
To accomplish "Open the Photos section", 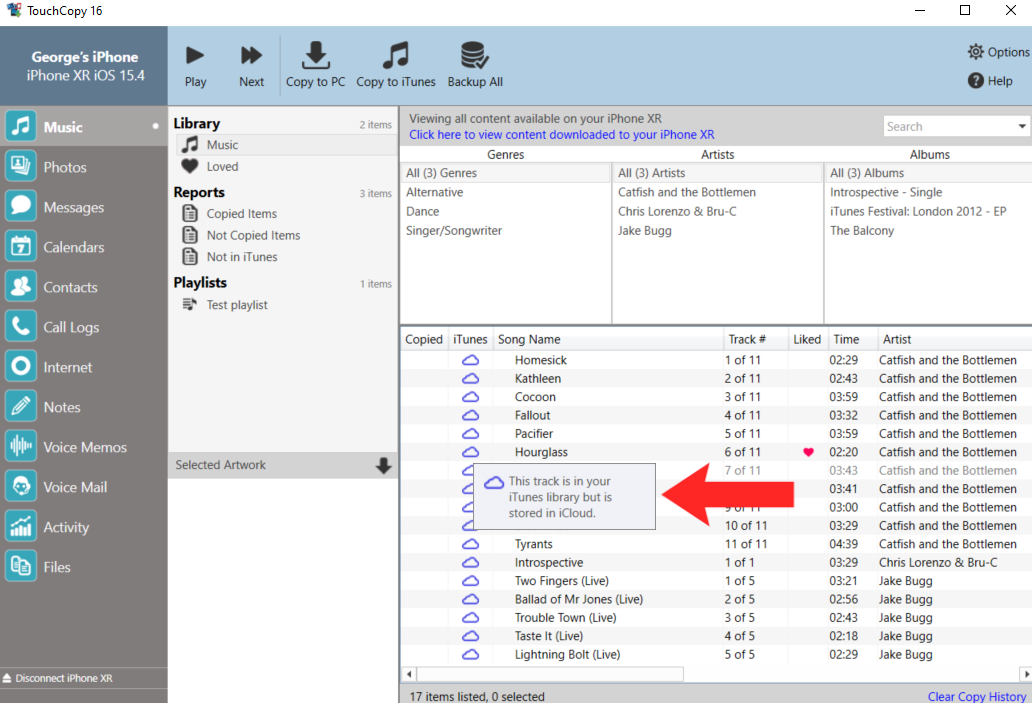I will [x=84, y=167].
